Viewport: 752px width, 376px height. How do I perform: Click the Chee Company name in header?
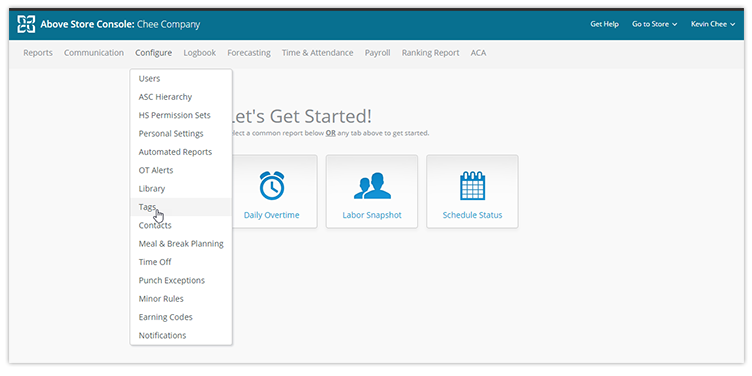point(169,24)
